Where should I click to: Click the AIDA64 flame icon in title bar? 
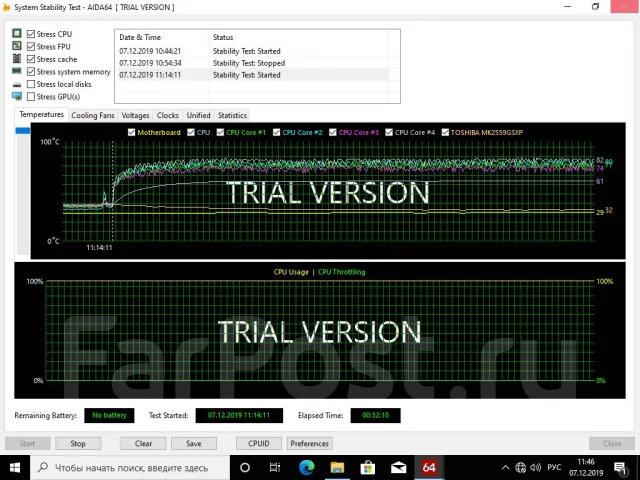[6, 7]
